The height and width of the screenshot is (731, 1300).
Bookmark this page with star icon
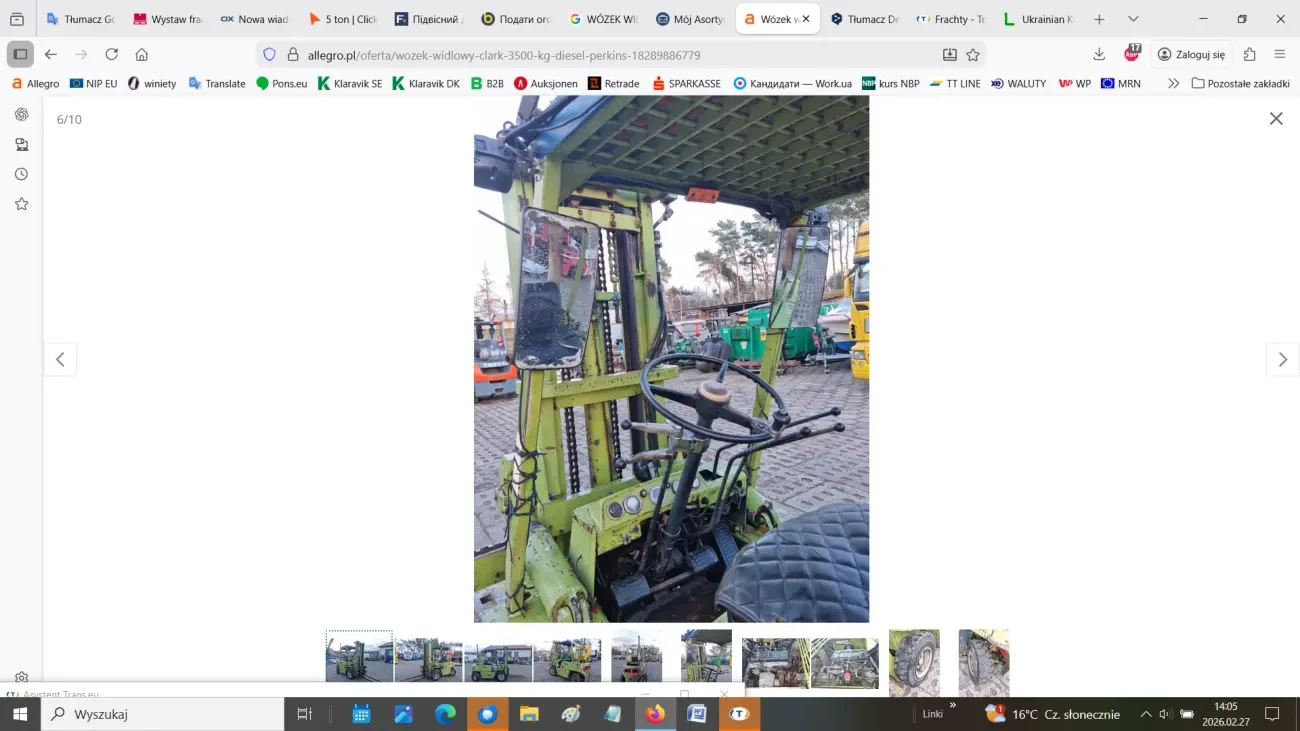point(973,55)
